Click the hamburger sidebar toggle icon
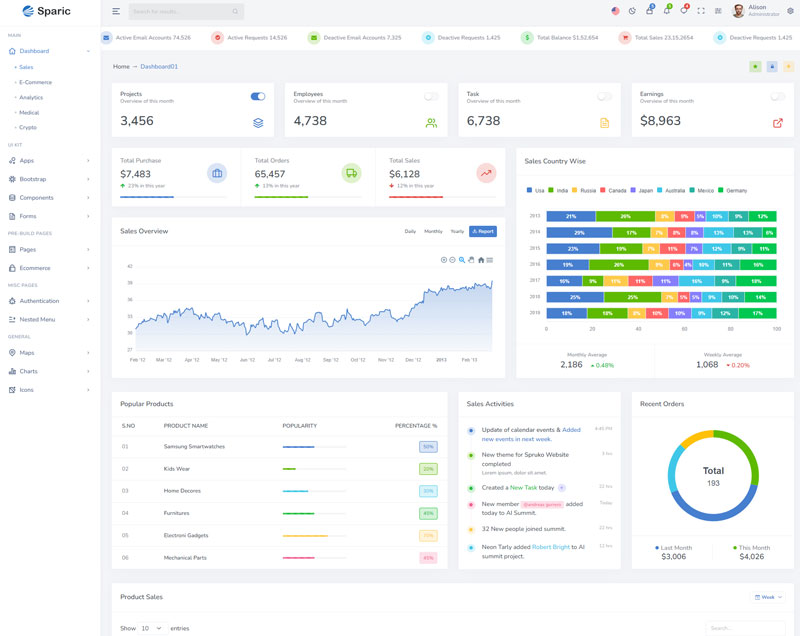 [116, 11]
